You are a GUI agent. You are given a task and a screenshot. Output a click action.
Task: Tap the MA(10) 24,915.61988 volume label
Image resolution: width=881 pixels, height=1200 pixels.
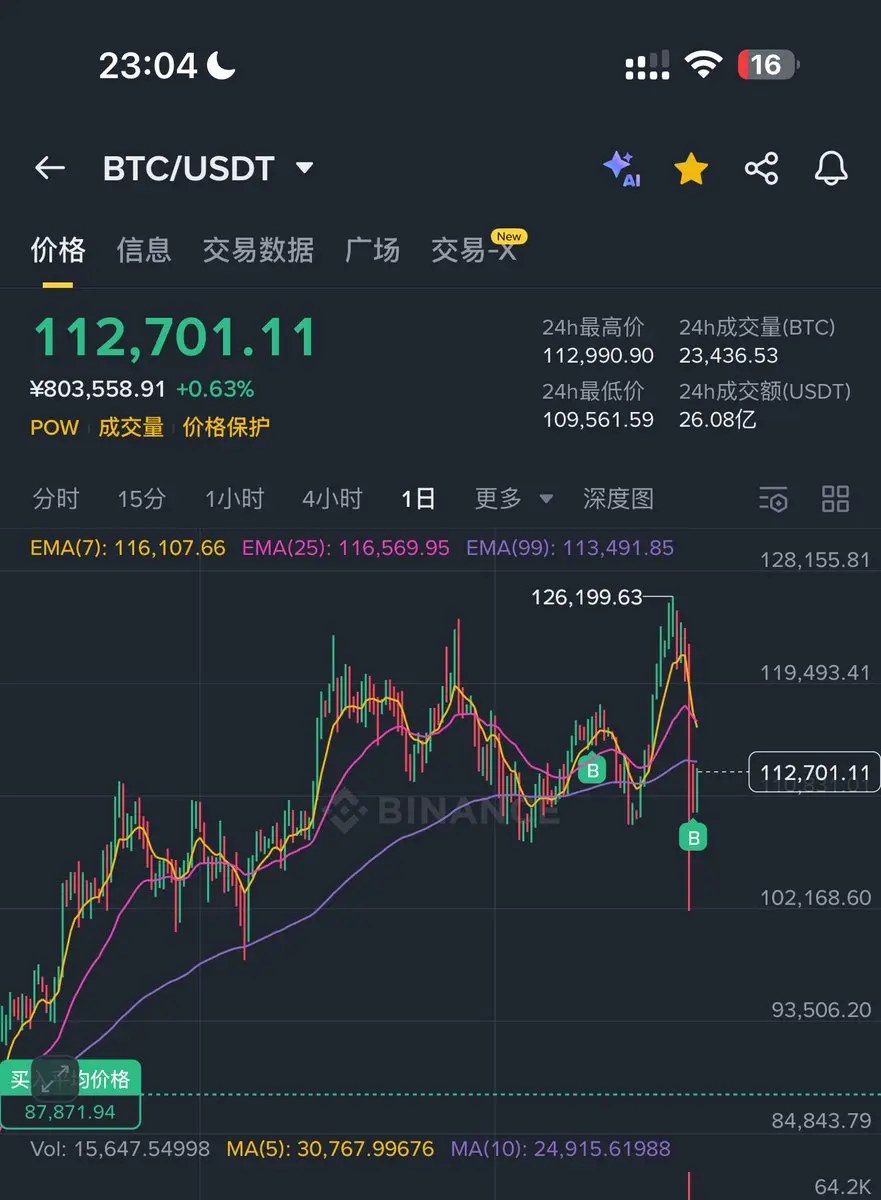560,1149
